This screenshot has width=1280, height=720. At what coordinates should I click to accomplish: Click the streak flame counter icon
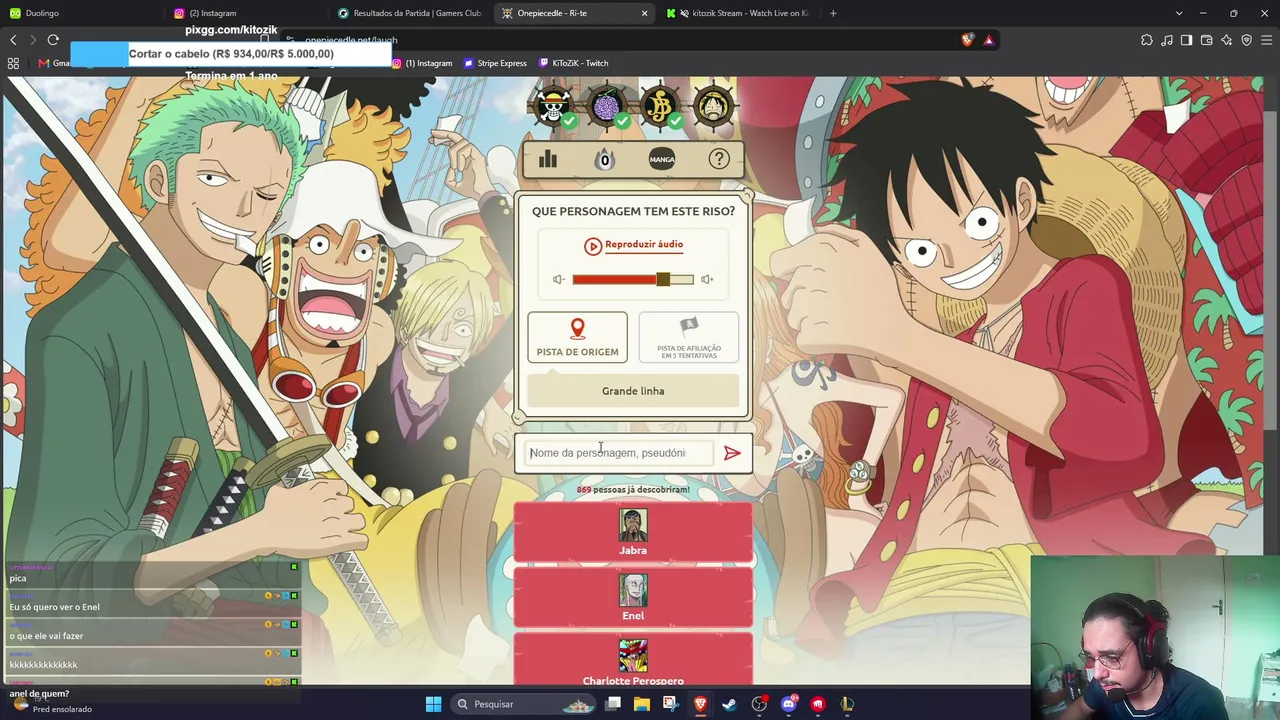604,159
